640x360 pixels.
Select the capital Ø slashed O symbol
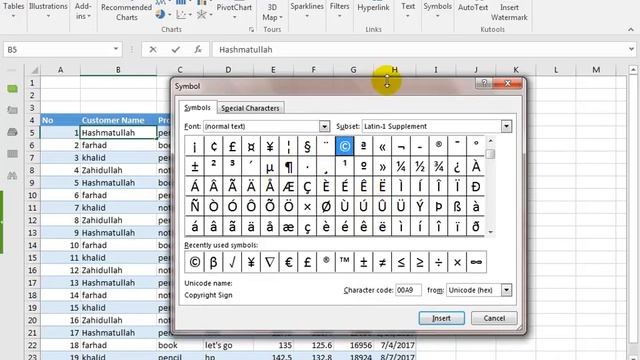pos(326,206)
